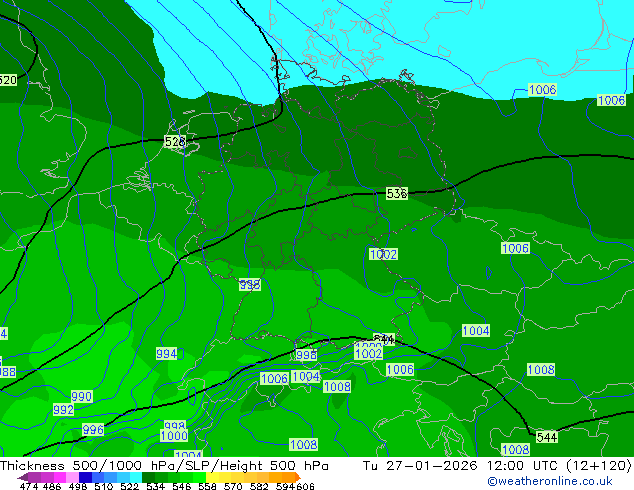Click the dark blue legend swatch above 498
Image resolution: width=634 pixels, height=490 pixels.
(x=85, y=477)
